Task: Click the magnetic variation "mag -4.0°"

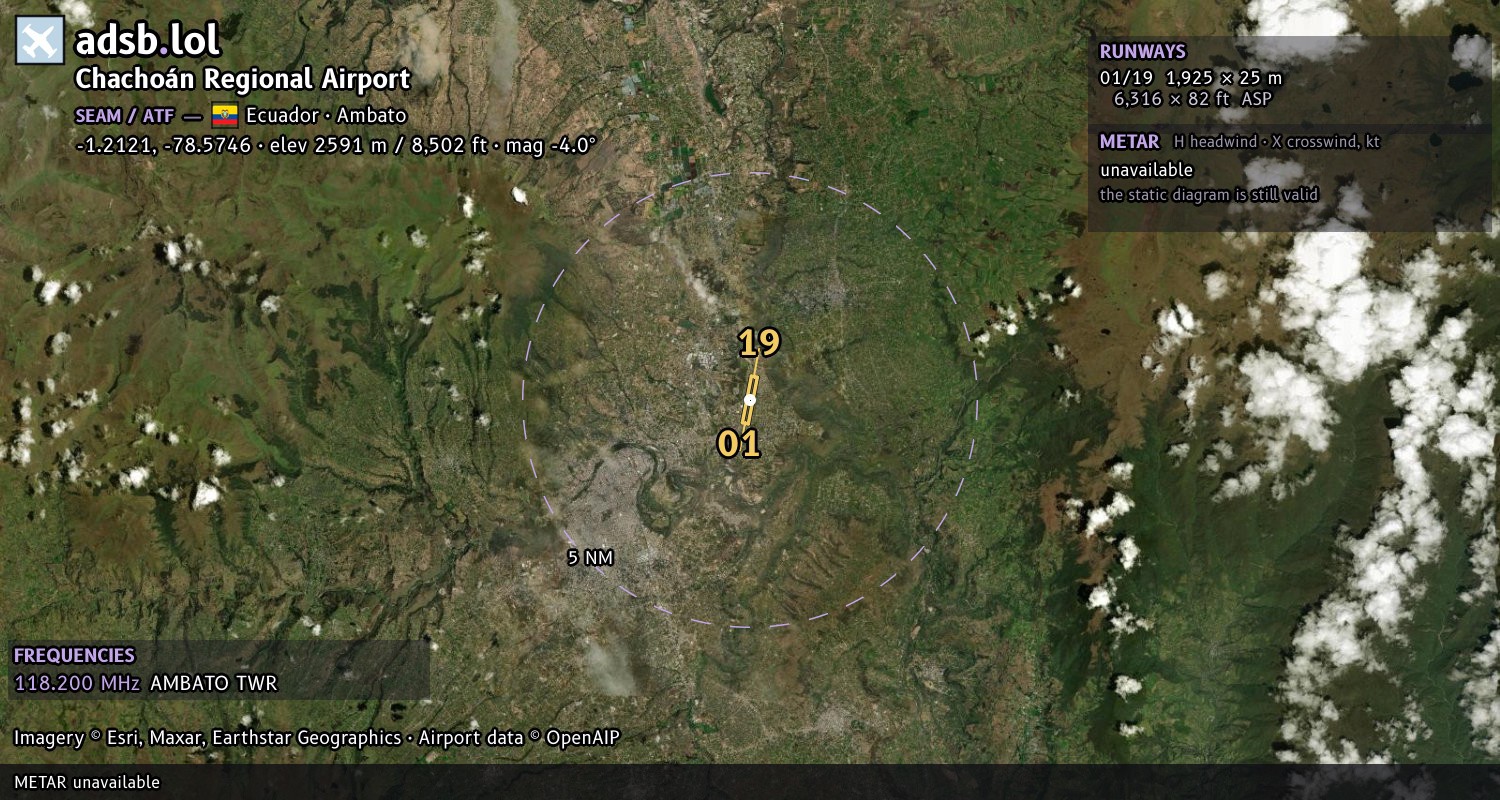Action: pyautogui.click(x=550, y=145)
